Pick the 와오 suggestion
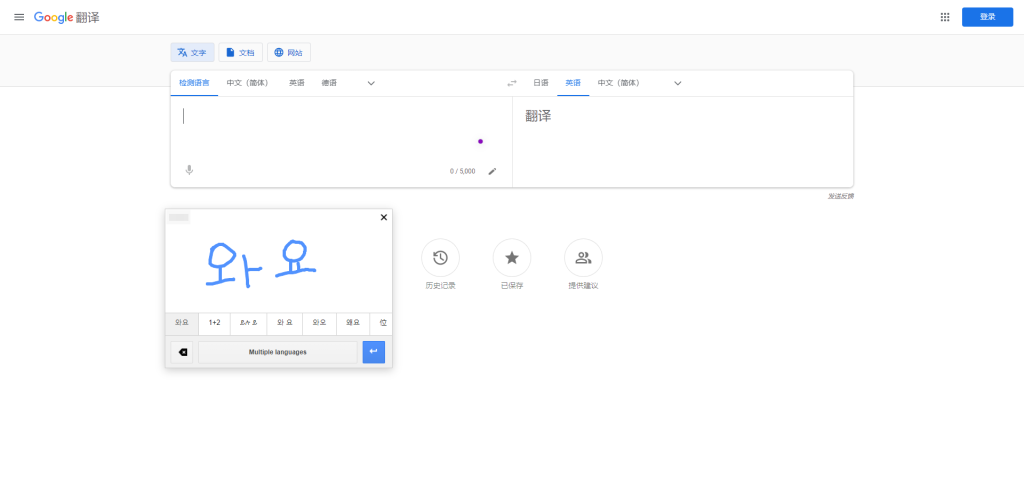This screenshot has height=500, width=1024. pyautogui.click(x=319, y=322)
